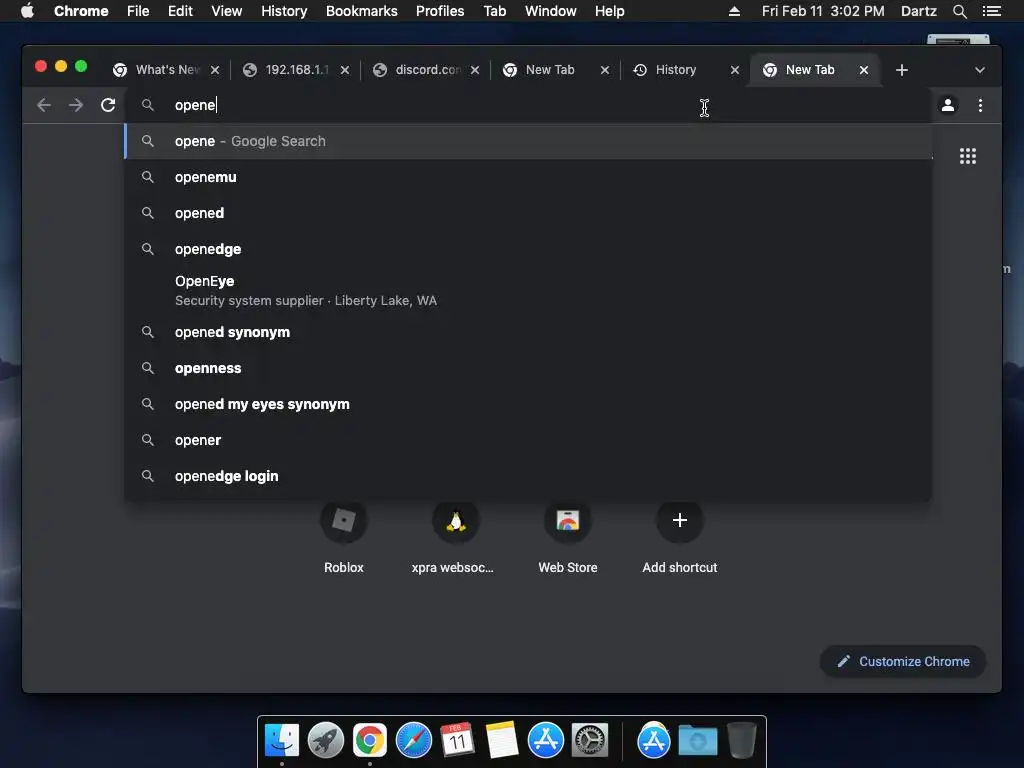Close the discord.com tab
The image size is (1024, 768).
(475, 70)
